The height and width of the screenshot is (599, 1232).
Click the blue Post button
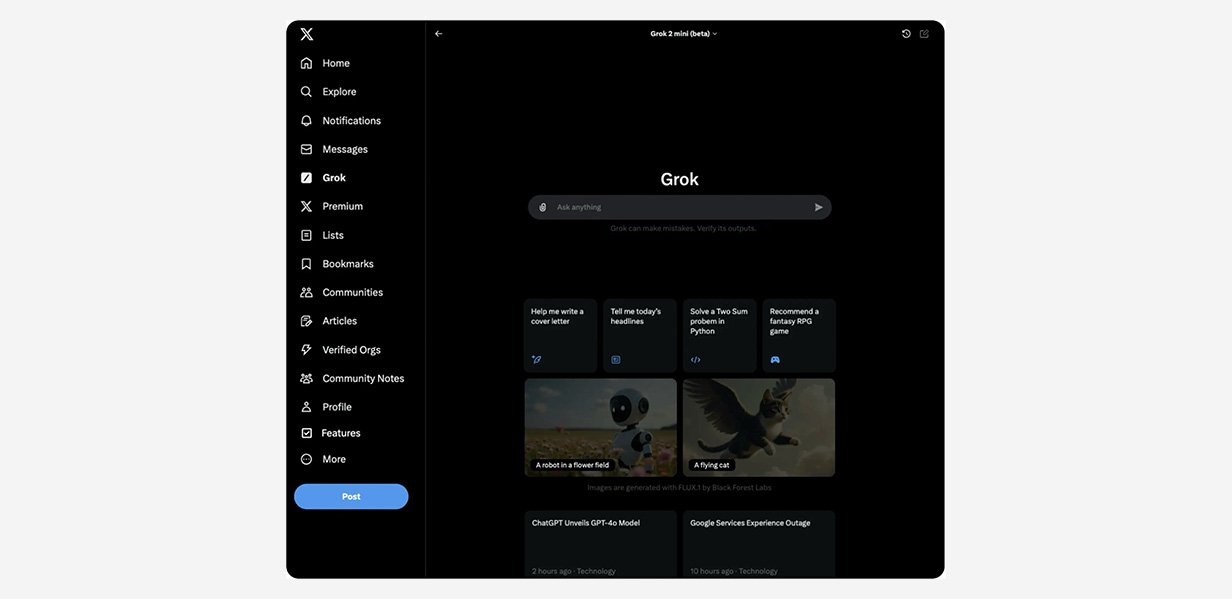click(x=351, y=497)
